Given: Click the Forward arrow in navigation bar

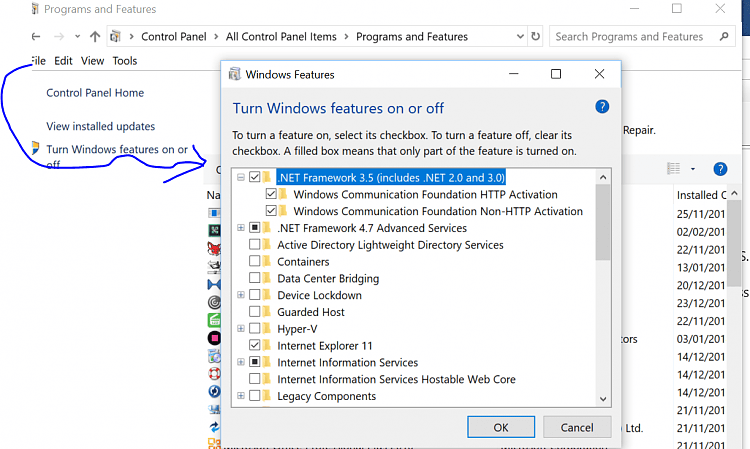Looking at the screenshot, I should 59,37.
